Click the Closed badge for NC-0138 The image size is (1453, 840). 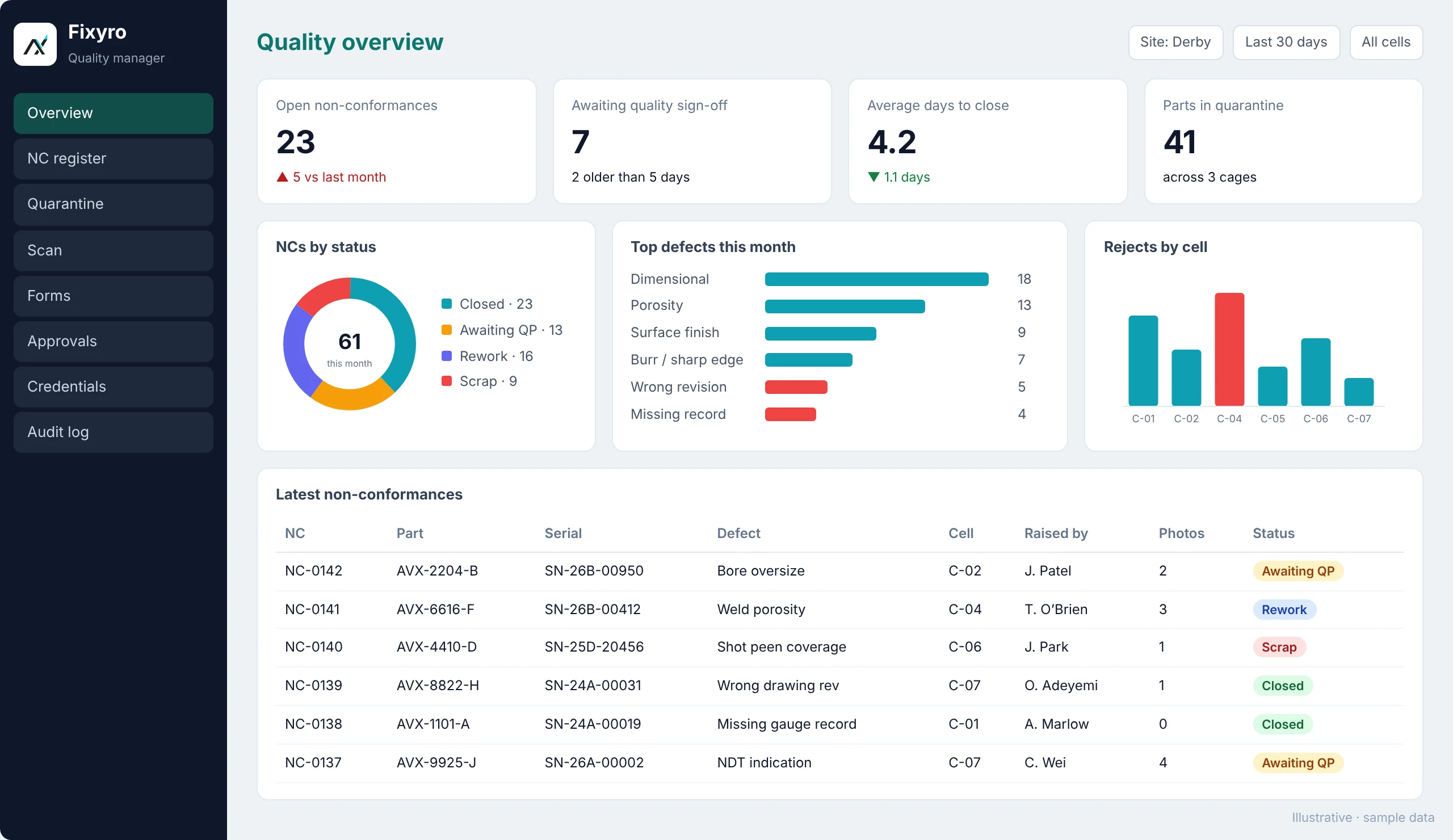click(x=1282, y=724)
